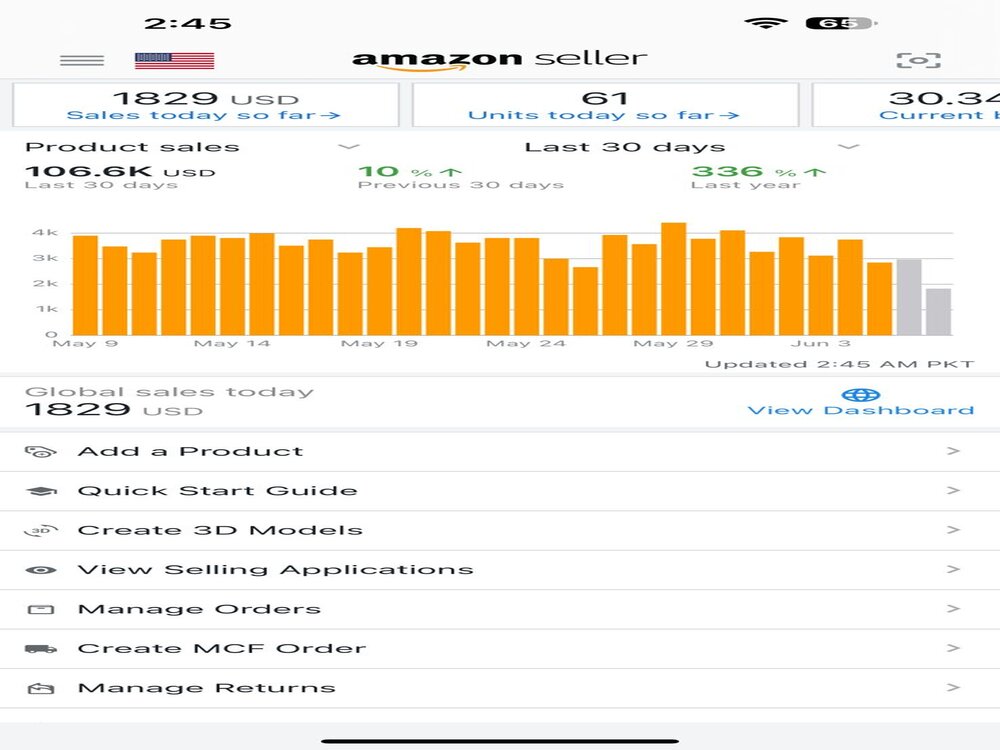1000x750 pixels.
Task: Tap the amazon seller logo
Action: 499,59
